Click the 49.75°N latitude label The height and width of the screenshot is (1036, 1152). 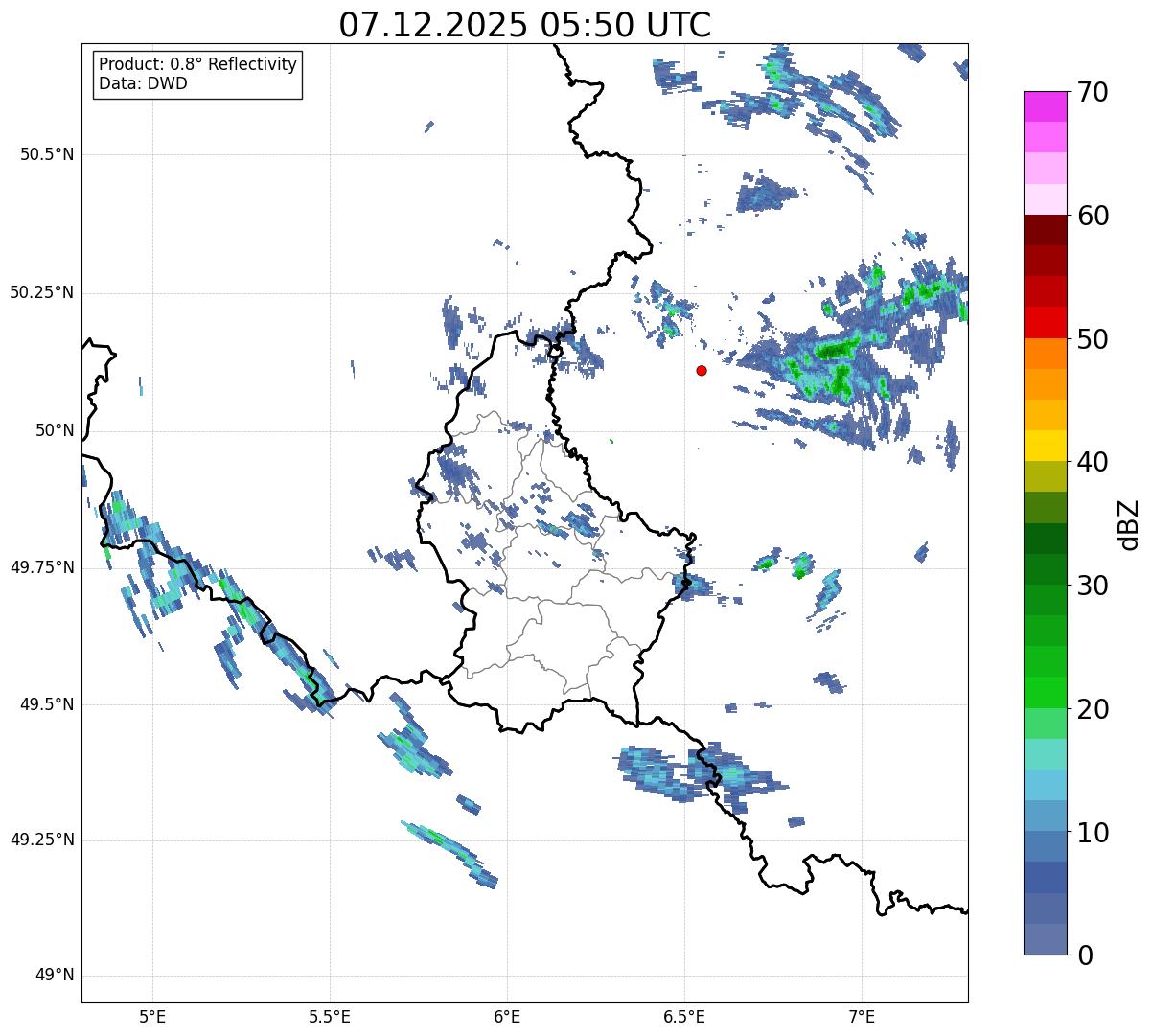[42, 567]
